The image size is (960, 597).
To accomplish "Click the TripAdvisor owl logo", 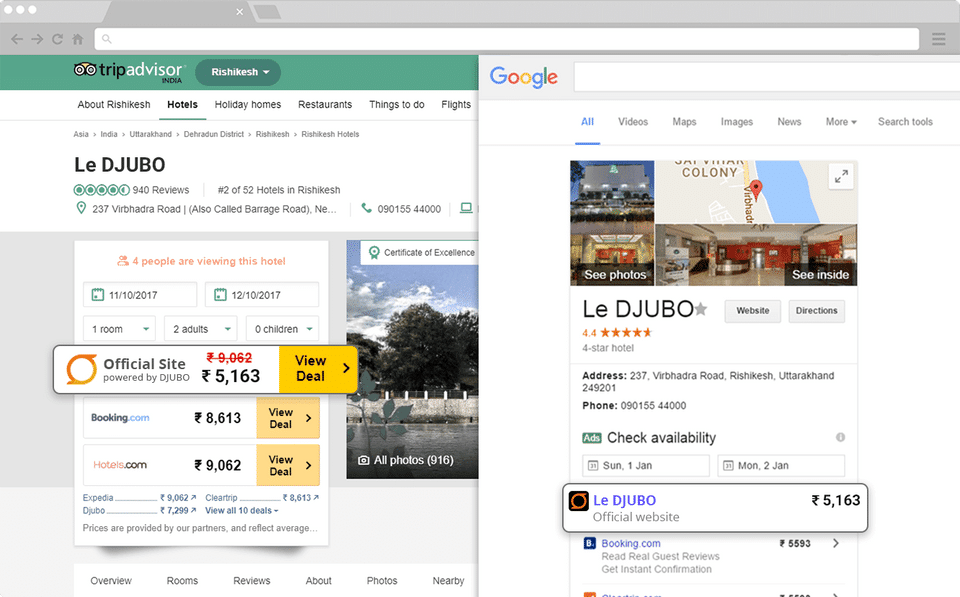I will 85,70.
